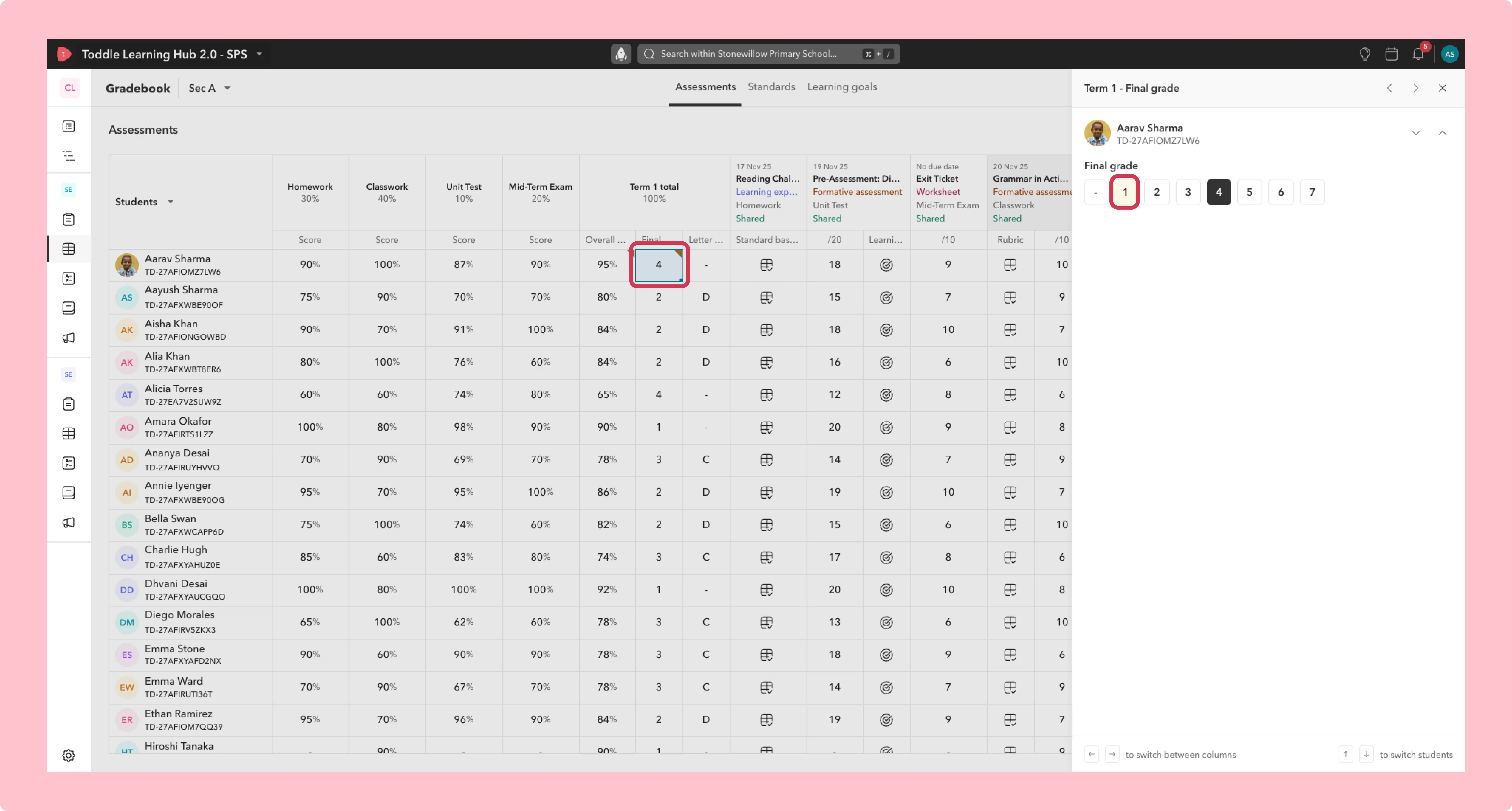This screenshot has width=1512, height=811.
Task: Open Aarav Sharma's Reading Challenge standards icon
Action: click(766, 265)
